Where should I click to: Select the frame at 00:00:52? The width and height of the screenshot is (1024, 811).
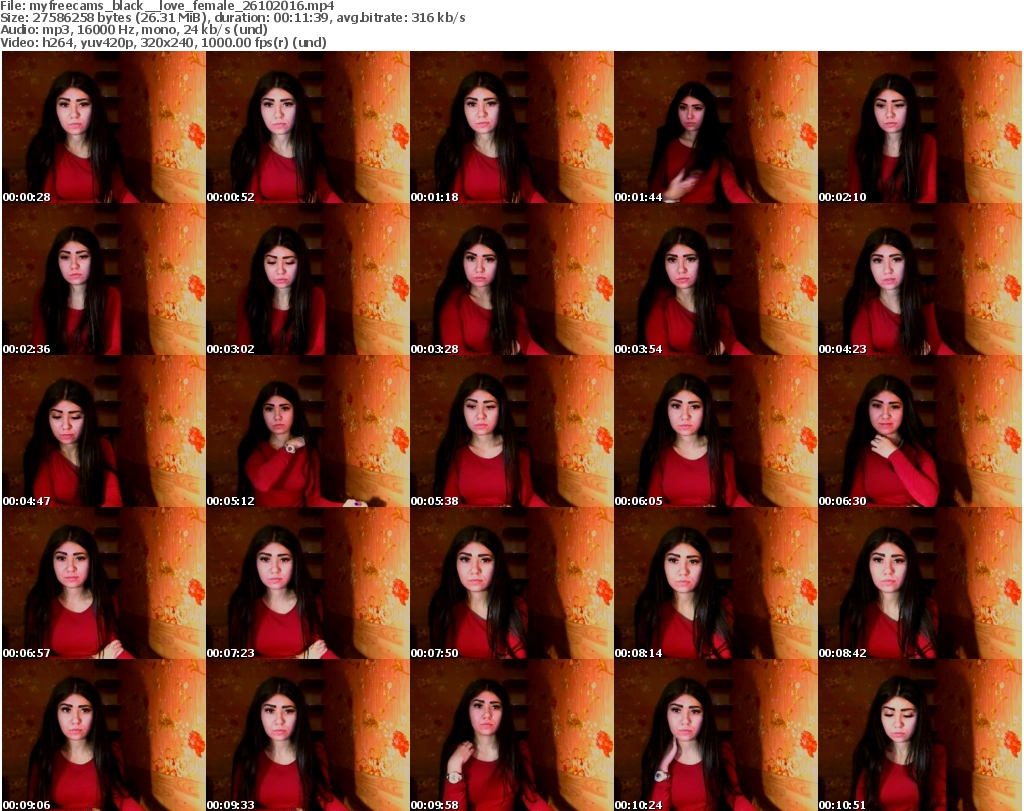coord(308,127)
